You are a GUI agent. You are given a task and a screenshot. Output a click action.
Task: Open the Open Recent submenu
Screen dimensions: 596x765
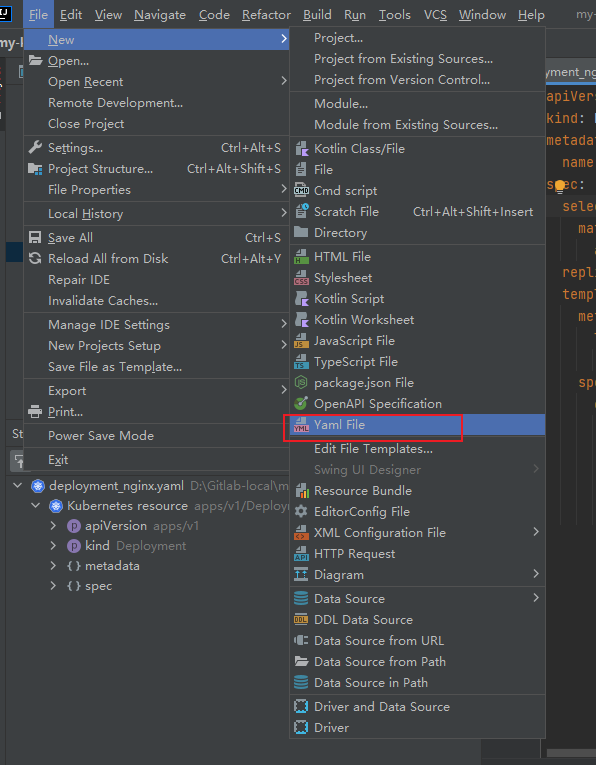pyautogui.click(x=156, y=81)
